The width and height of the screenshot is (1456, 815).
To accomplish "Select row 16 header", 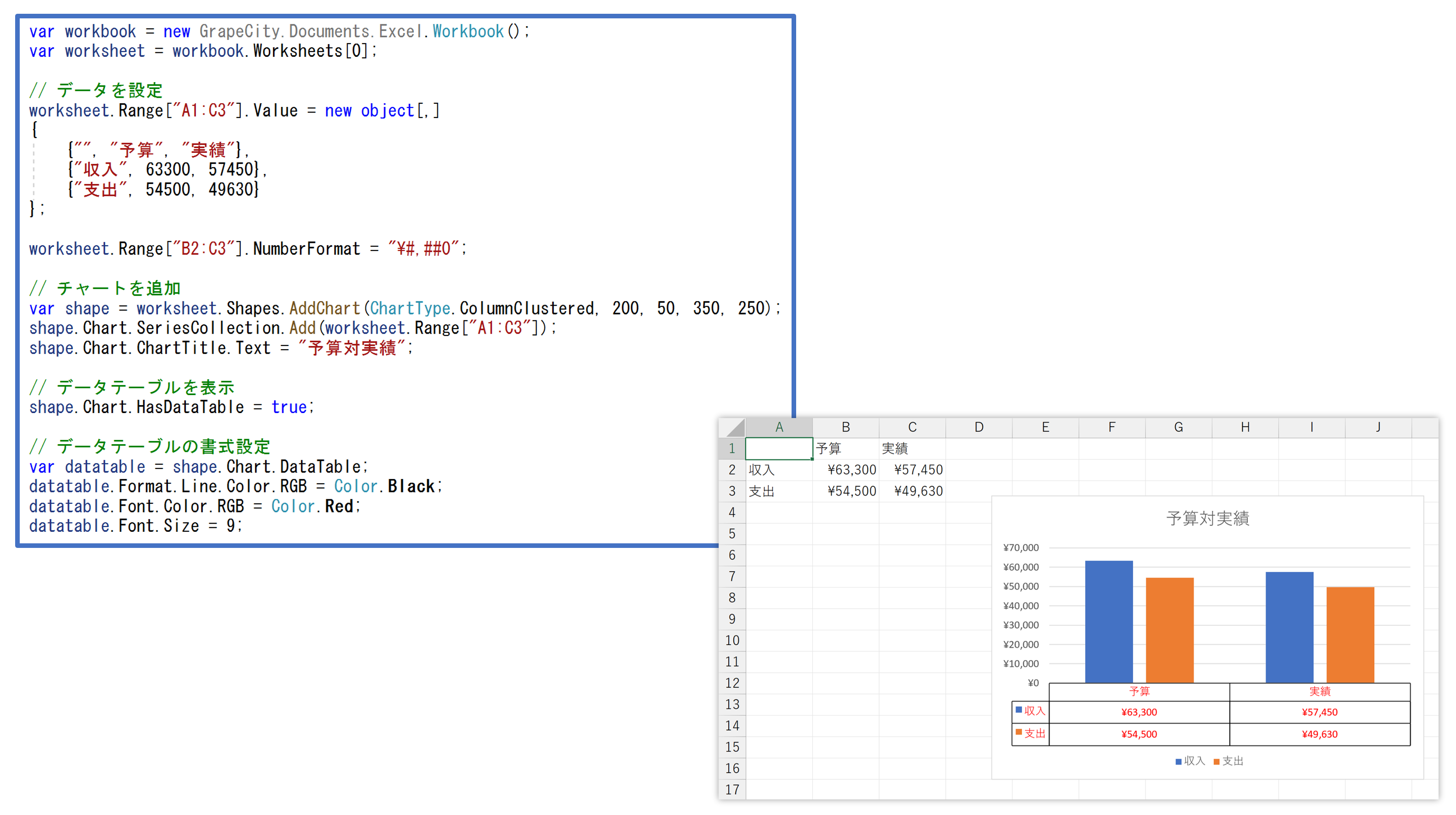I will [732, 769].
